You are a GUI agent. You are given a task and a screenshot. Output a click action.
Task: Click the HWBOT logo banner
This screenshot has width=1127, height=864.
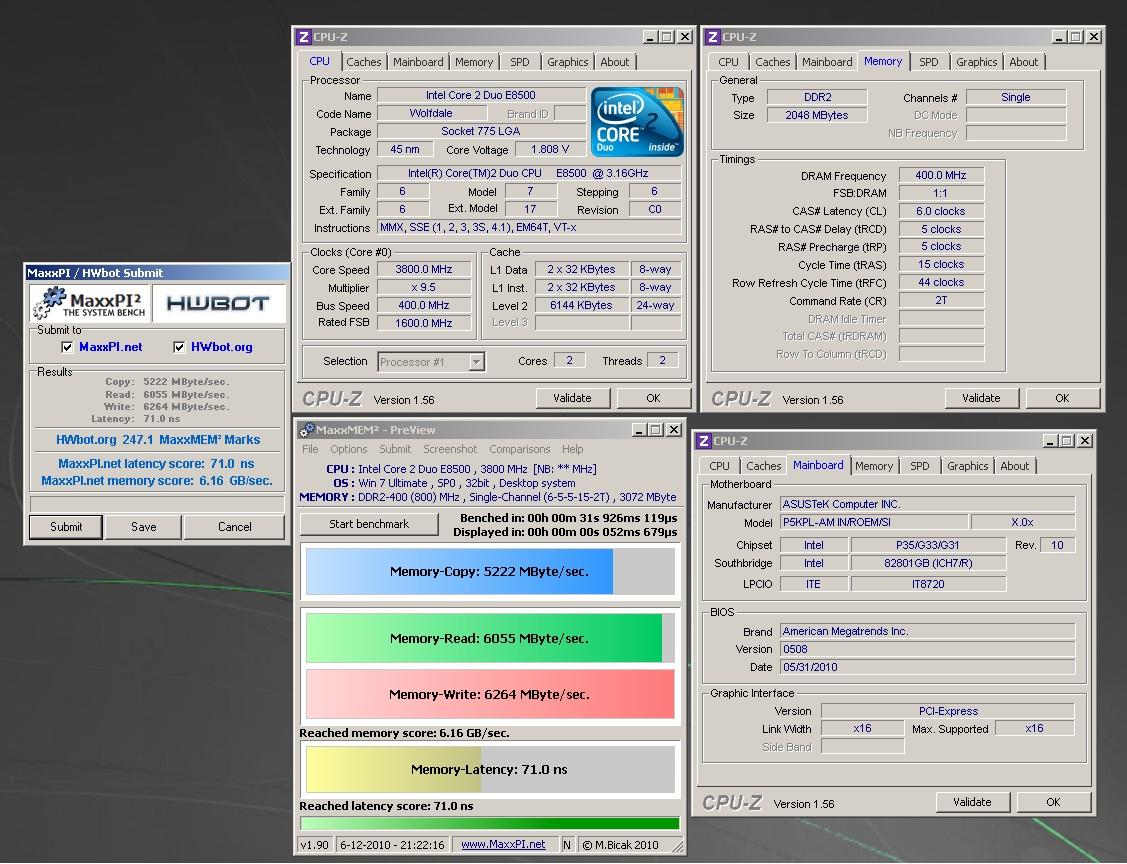[x=218, y=303]
